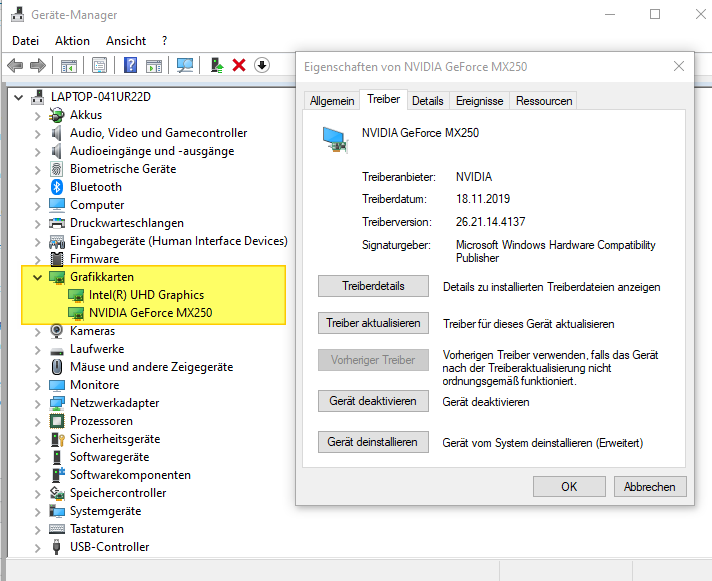Collapse the LAPTOP-041UR22D root node
The height and width of the screenshot is (581, 712).
(x=18, y=97)
